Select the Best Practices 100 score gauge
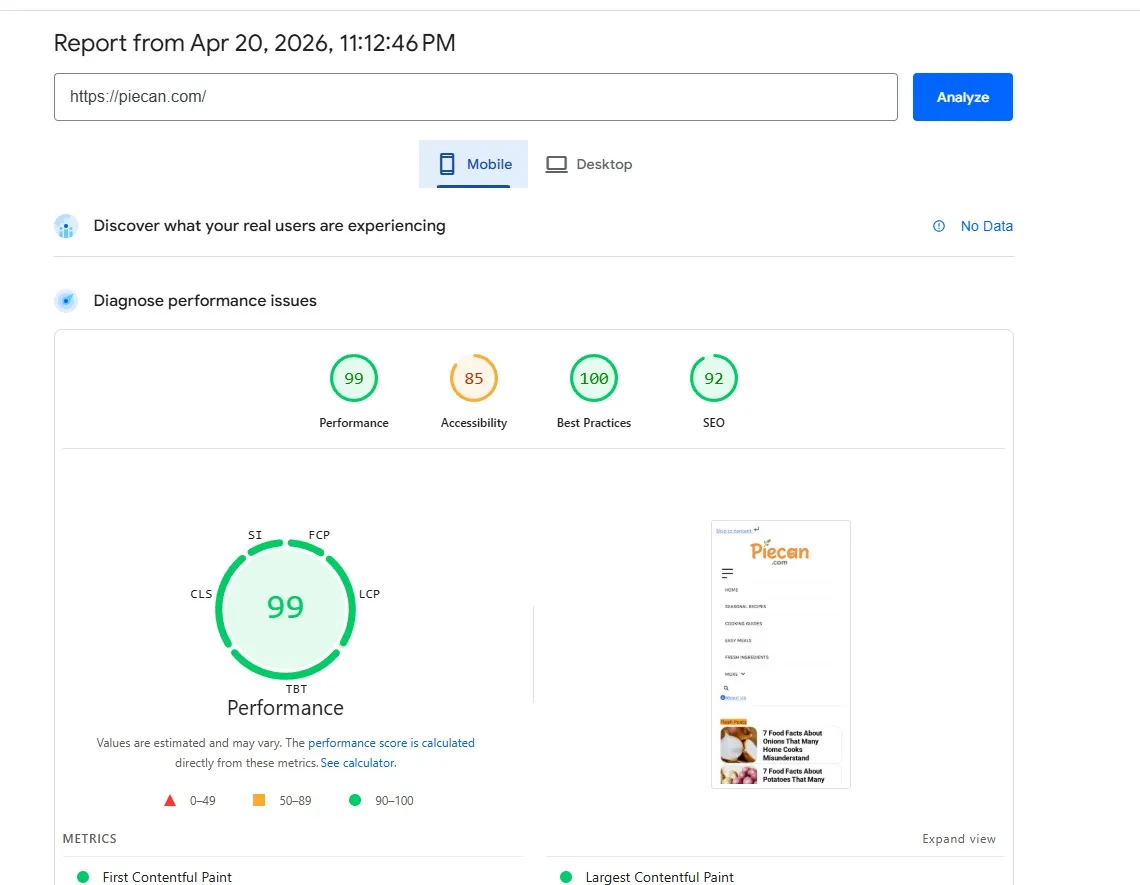Image resolution: width=1140 pixels, height=885 pixels. 593,378
